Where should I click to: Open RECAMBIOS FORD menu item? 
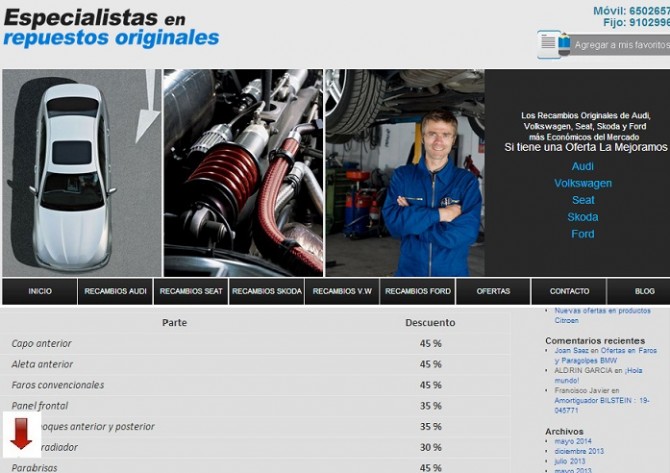(x=417, y=291)
